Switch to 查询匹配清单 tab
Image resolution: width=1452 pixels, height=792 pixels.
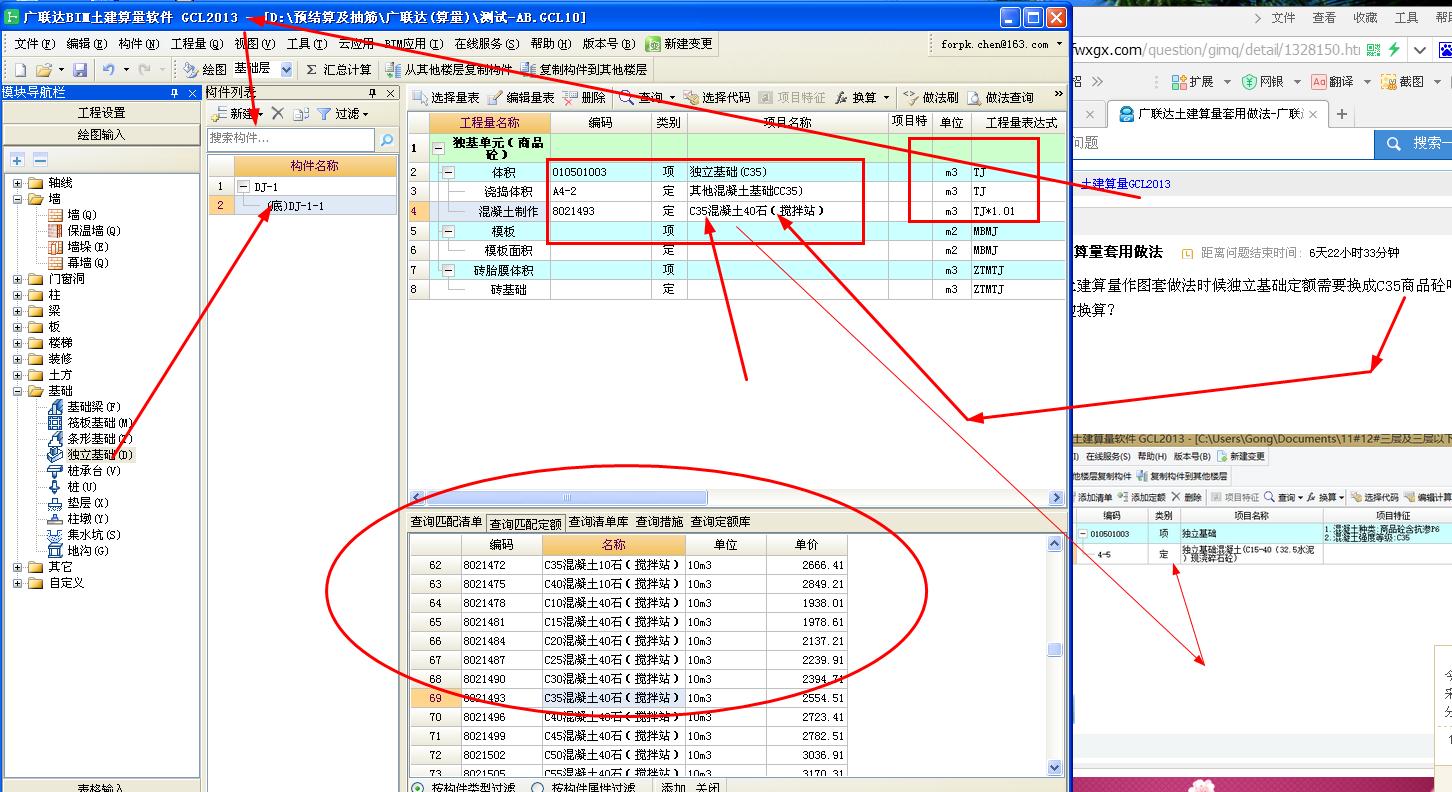[446, 522]
